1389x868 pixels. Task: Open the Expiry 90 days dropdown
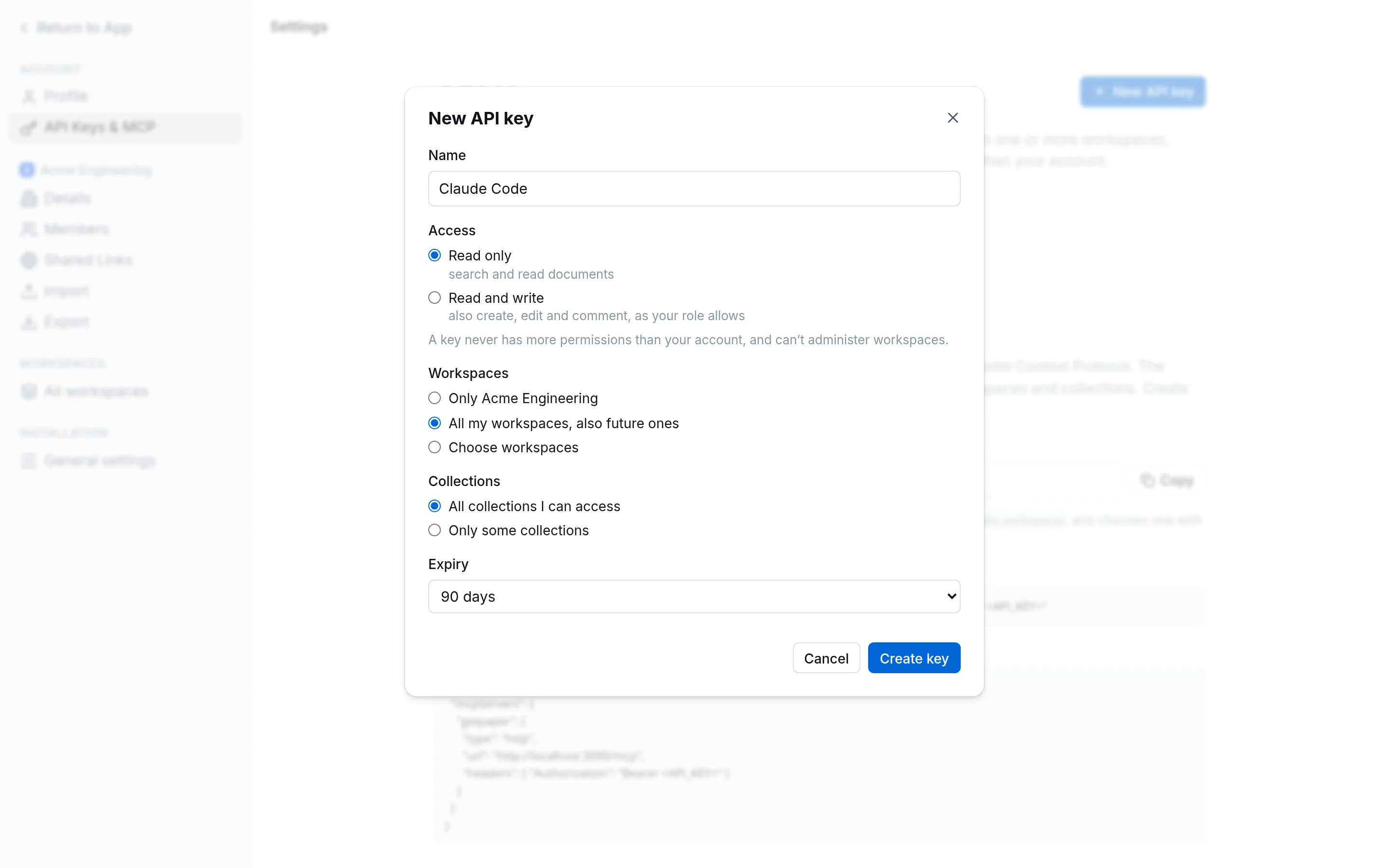(694, 597)
